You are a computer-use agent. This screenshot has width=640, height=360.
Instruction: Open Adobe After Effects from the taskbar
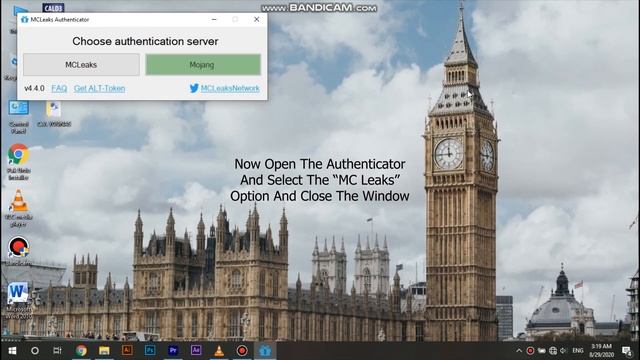pyautogui.click(x=196, y=351)
